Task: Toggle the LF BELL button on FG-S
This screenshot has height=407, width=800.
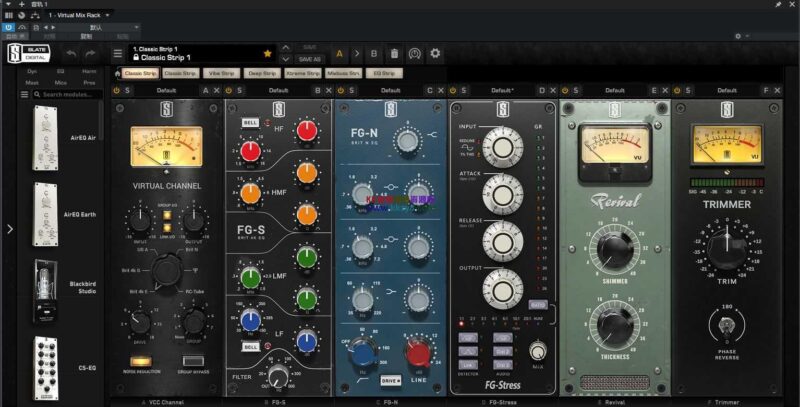Action: [250, 346]
